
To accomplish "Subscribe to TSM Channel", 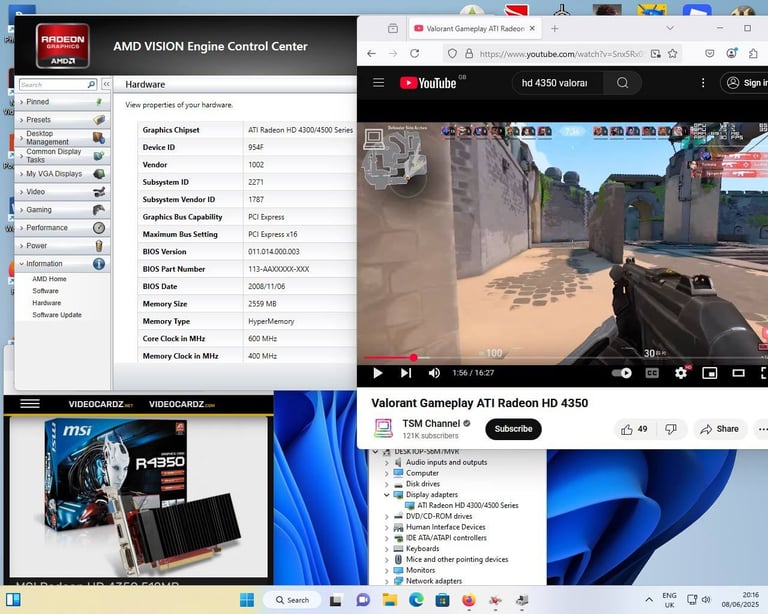I will coord(513,429).
